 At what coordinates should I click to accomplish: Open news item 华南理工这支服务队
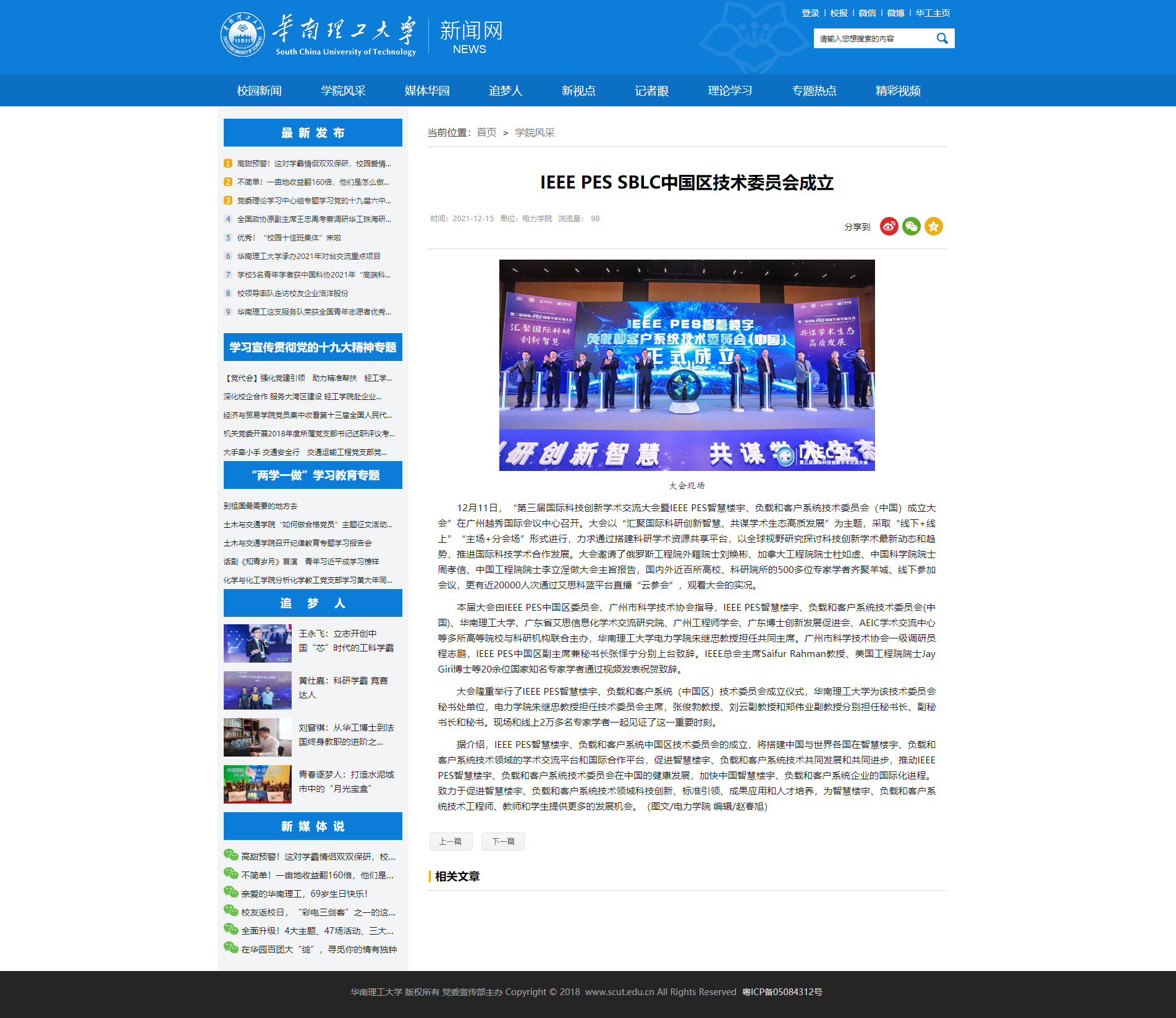(314, 312)
